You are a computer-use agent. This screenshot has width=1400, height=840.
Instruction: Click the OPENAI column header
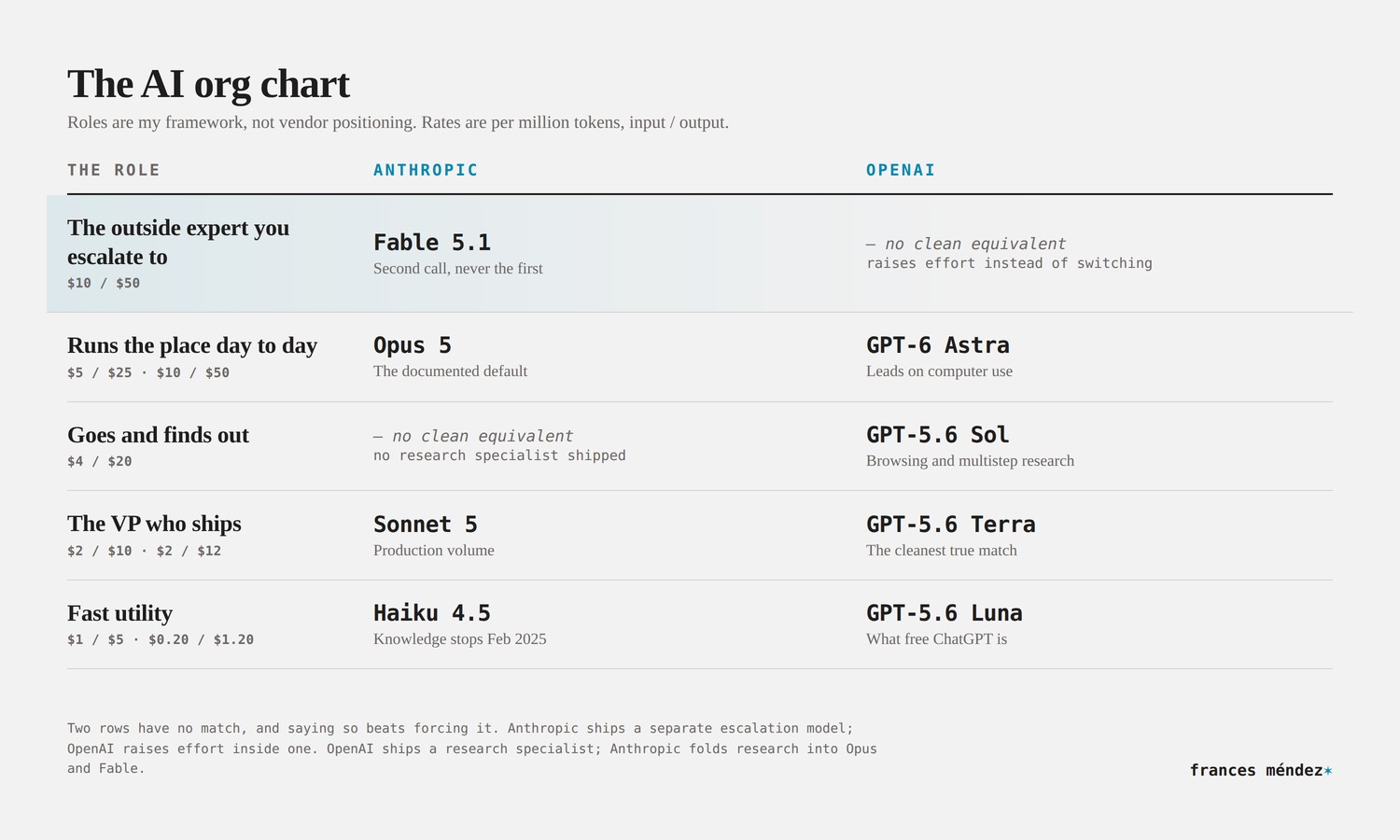(x=901, y=170)
